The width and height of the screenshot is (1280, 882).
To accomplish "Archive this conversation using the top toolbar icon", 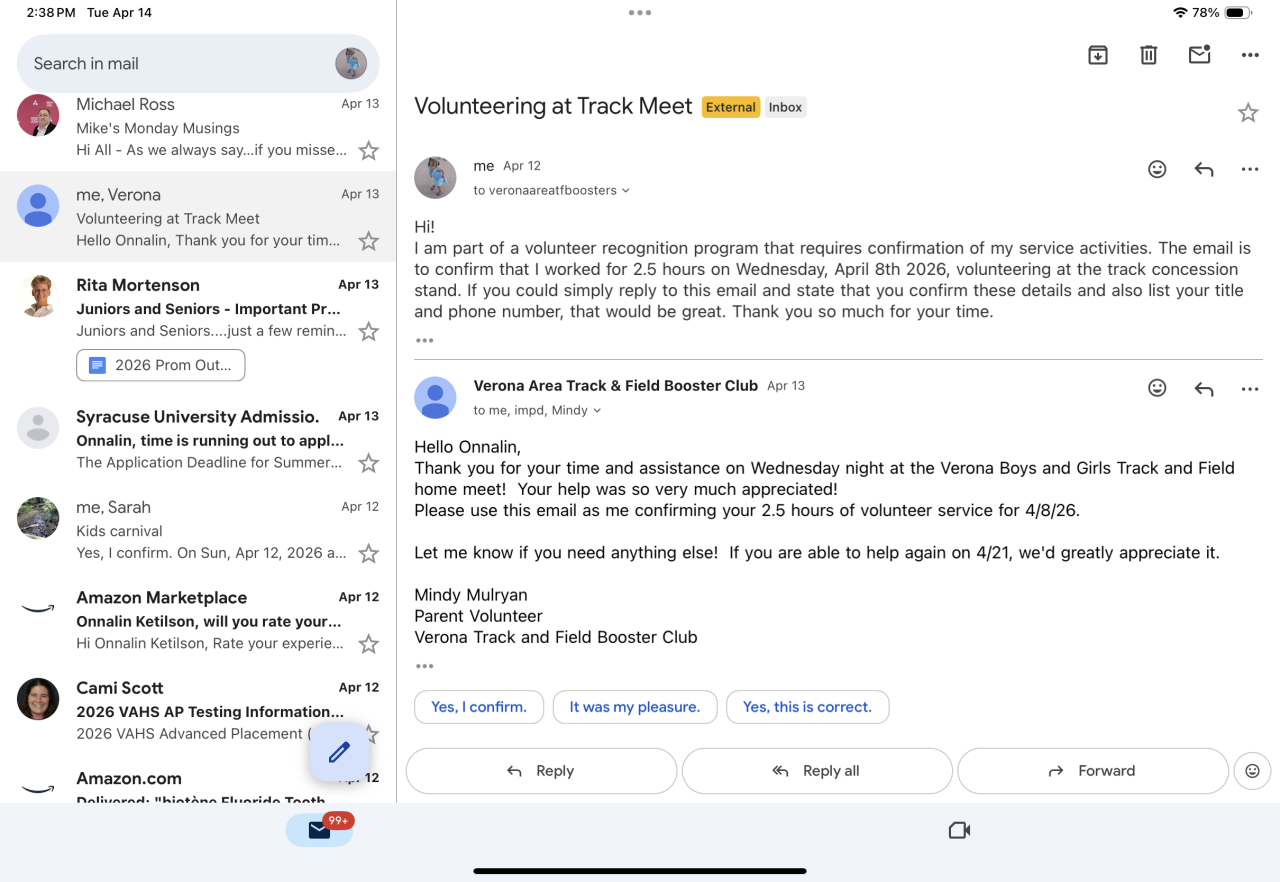I will tap(1098, 55).
